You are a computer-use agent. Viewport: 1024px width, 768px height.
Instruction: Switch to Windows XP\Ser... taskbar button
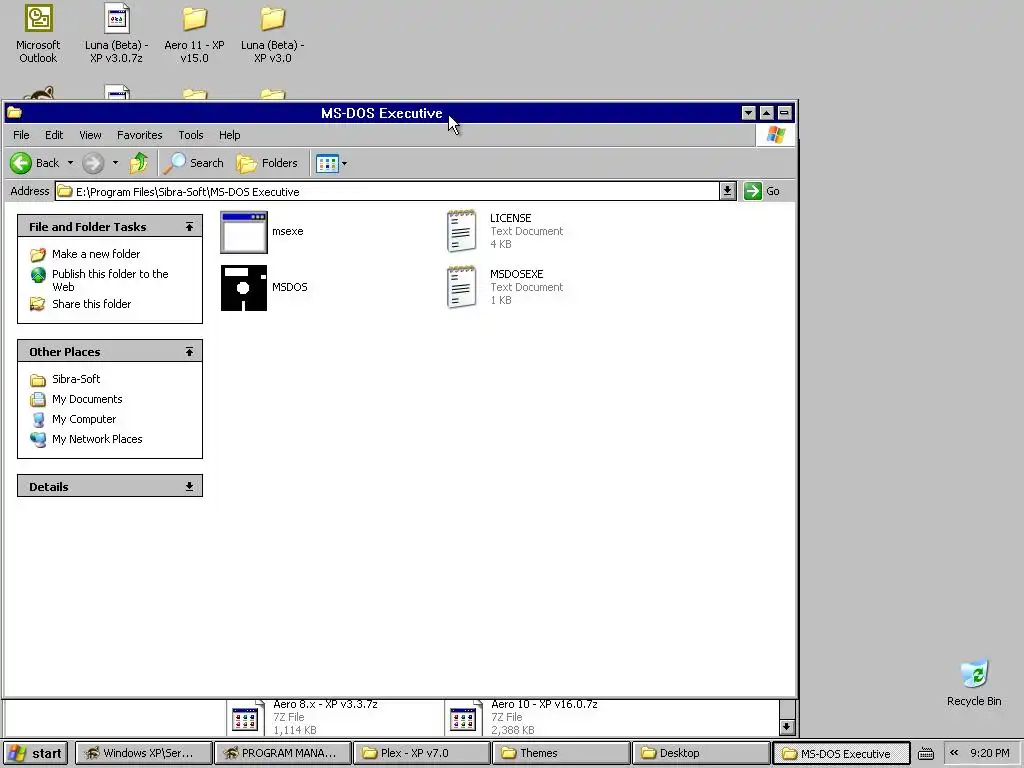(x=144, y=753)
